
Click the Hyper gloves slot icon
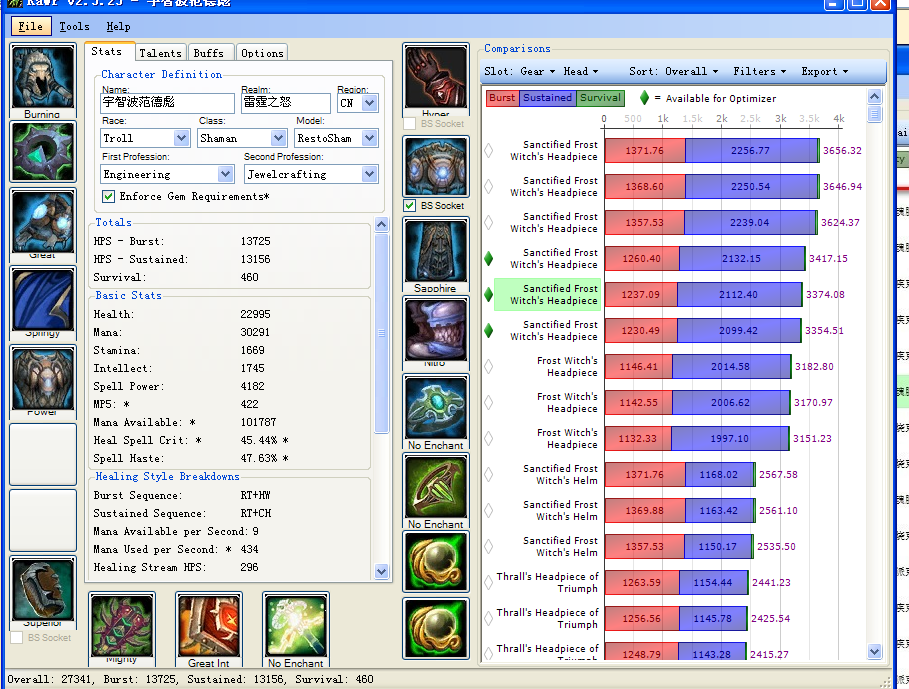pos(435,77)
